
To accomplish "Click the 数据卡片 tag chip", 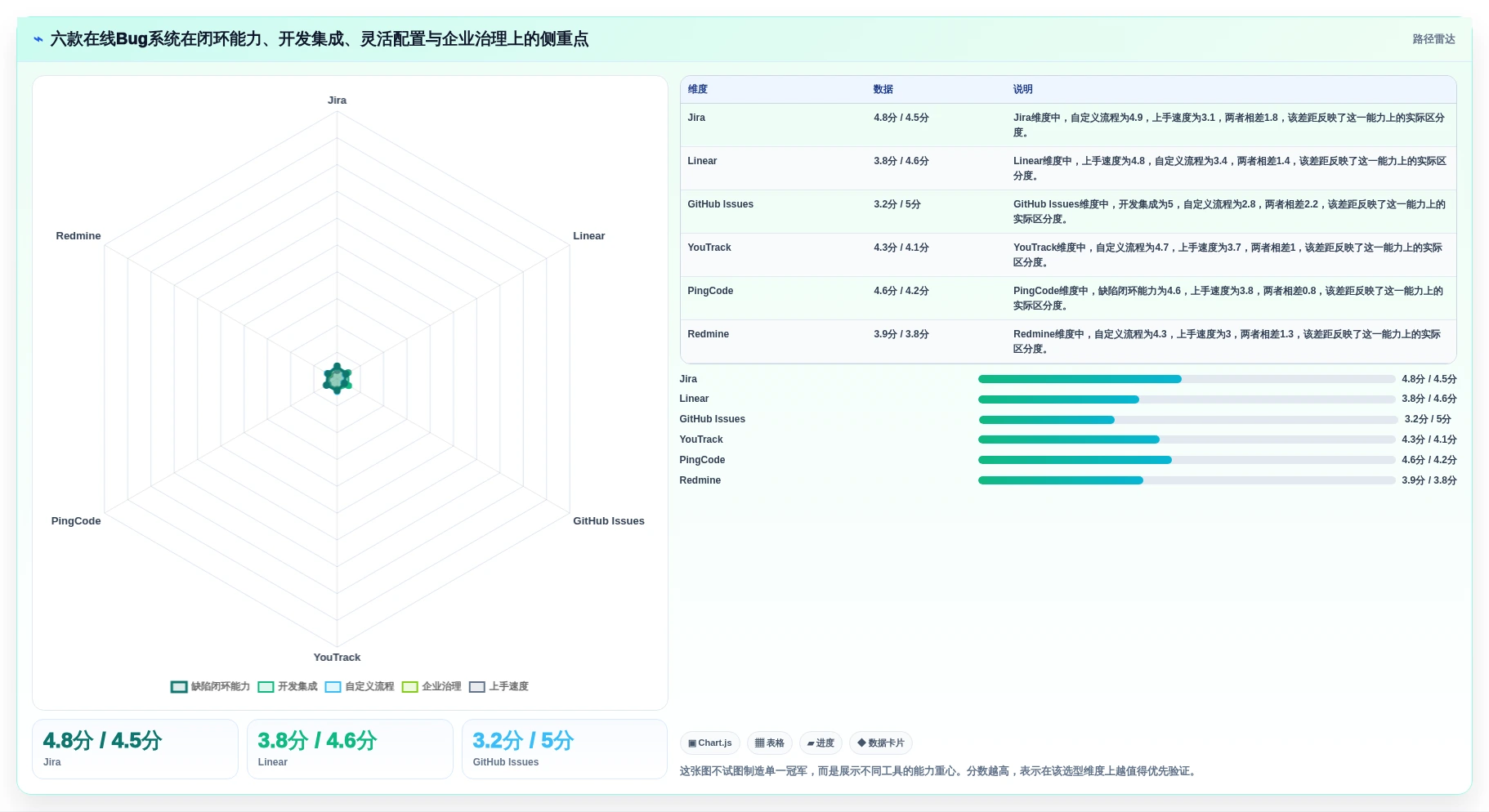I will pos(881,743).
